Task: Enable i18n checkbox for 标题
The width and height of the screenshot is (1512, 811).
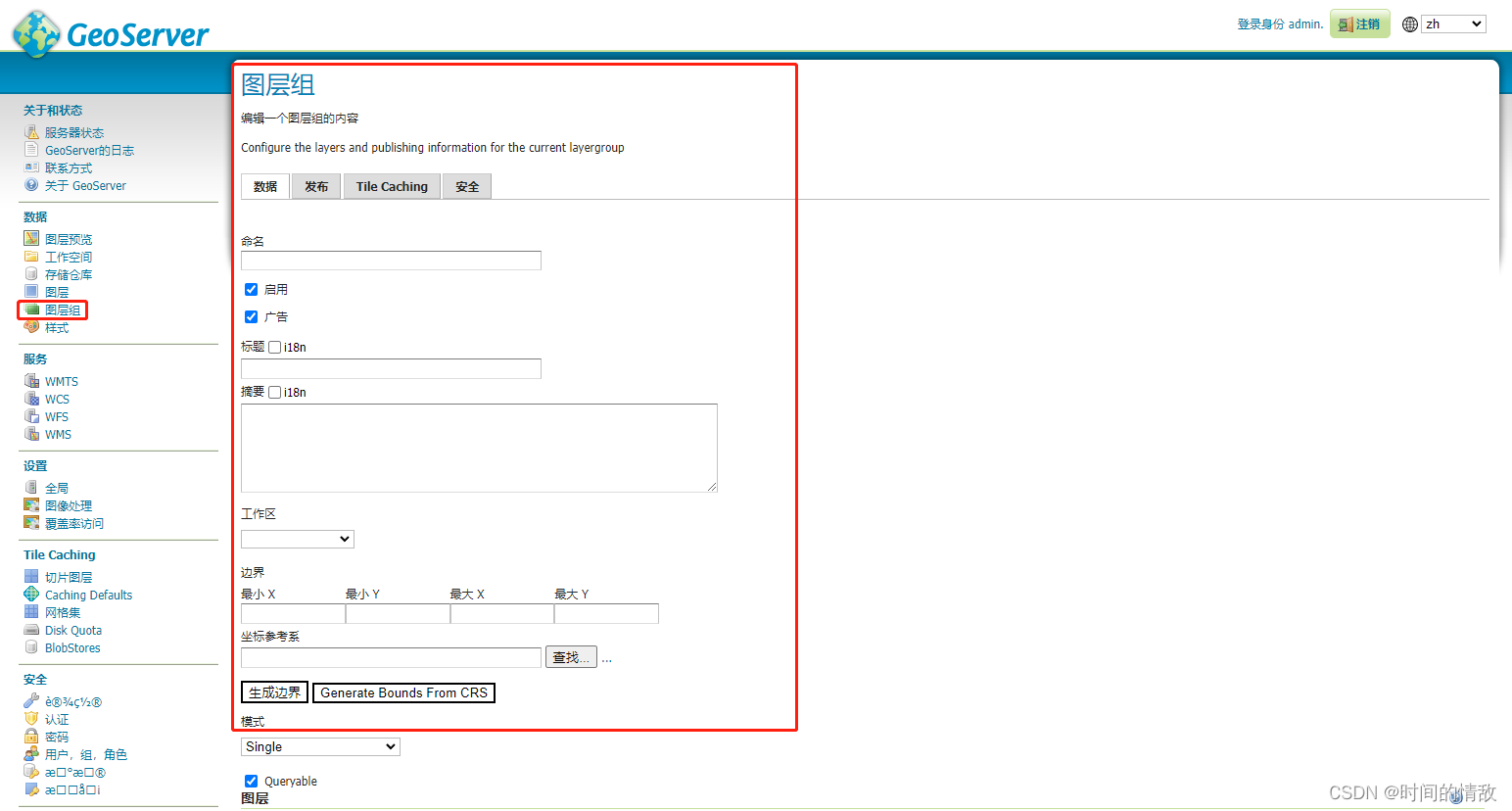Action: click(275, 347)
